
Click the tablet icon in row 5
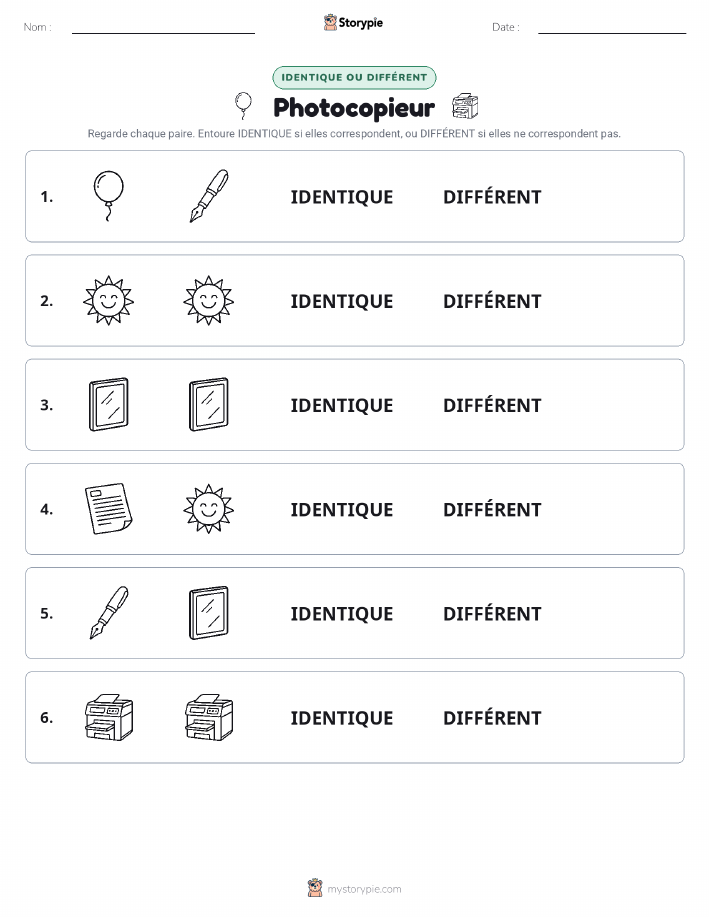pos(209,613)
